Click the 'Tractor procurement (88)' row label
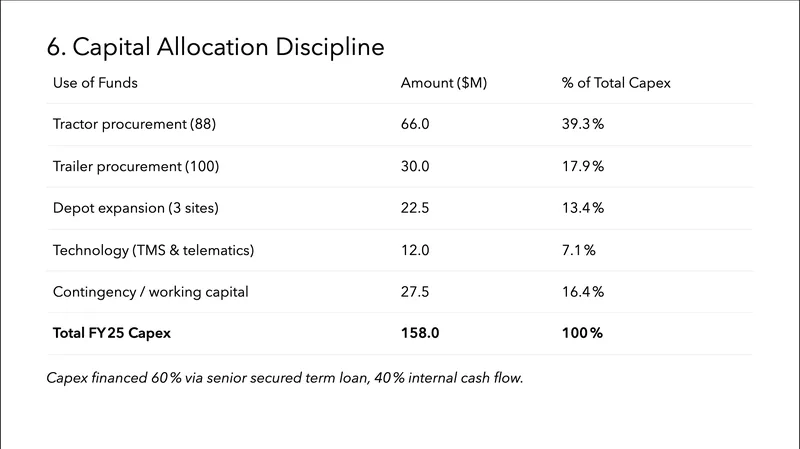Viewport: 800px width, 449px height. (134, 124)
